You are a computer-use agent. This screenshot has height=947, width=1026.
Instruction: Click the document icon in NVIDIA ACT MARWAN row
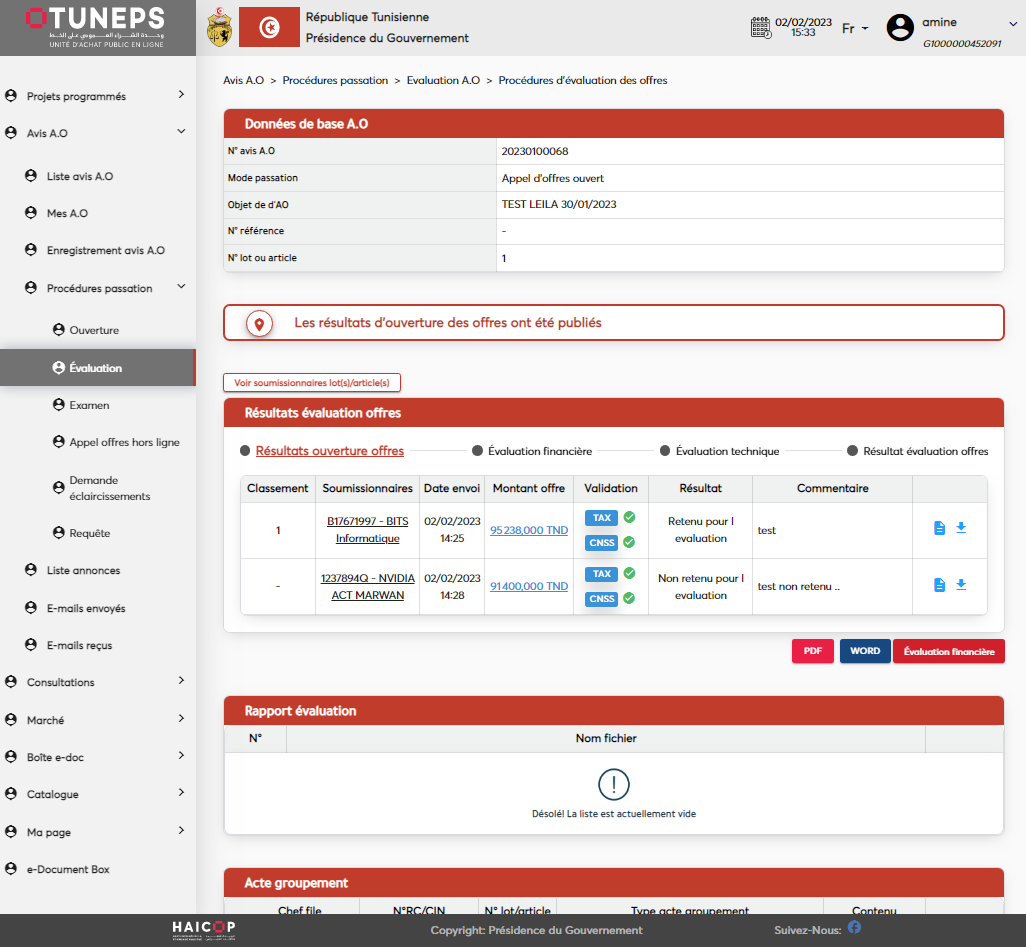pyautogui.click(x=939, y=585)
